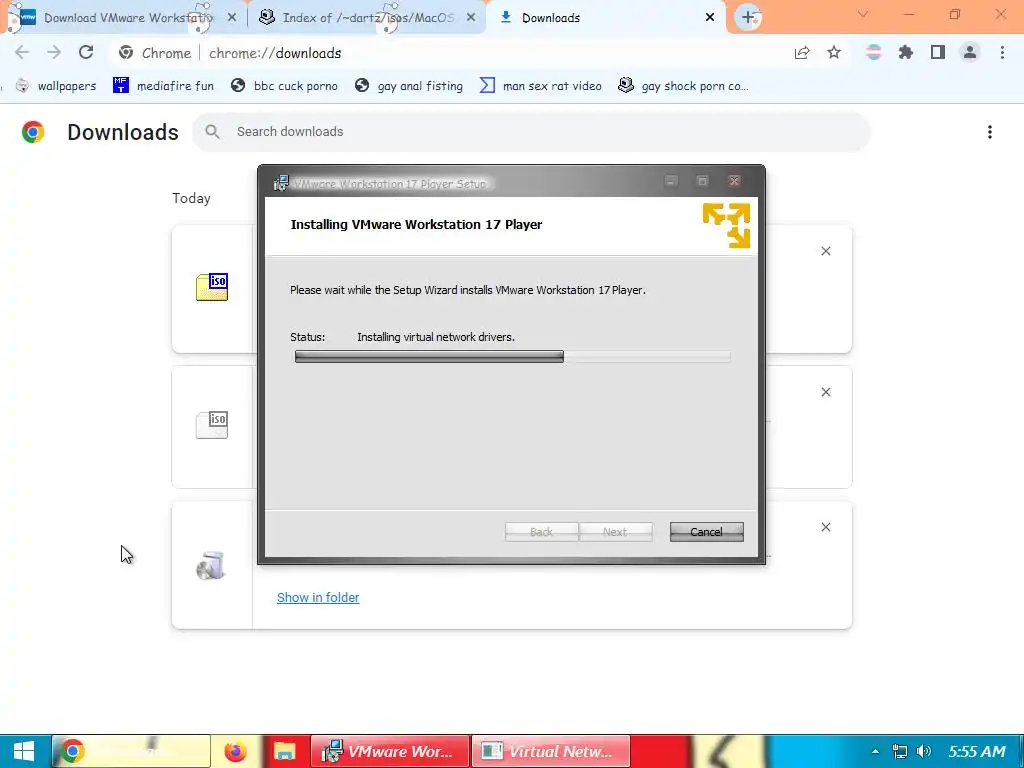Viewport: 1024px width, 768px height.
Task: Click the VMware Player Setup title bar icon
Action: point(281,183)
